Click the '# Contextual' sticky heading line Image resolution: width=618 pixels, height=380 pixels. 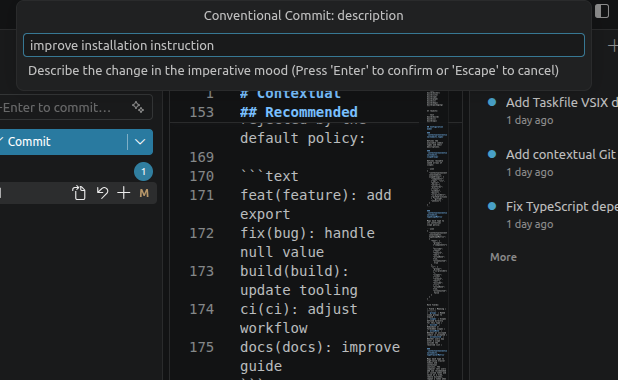pos(290,94)
